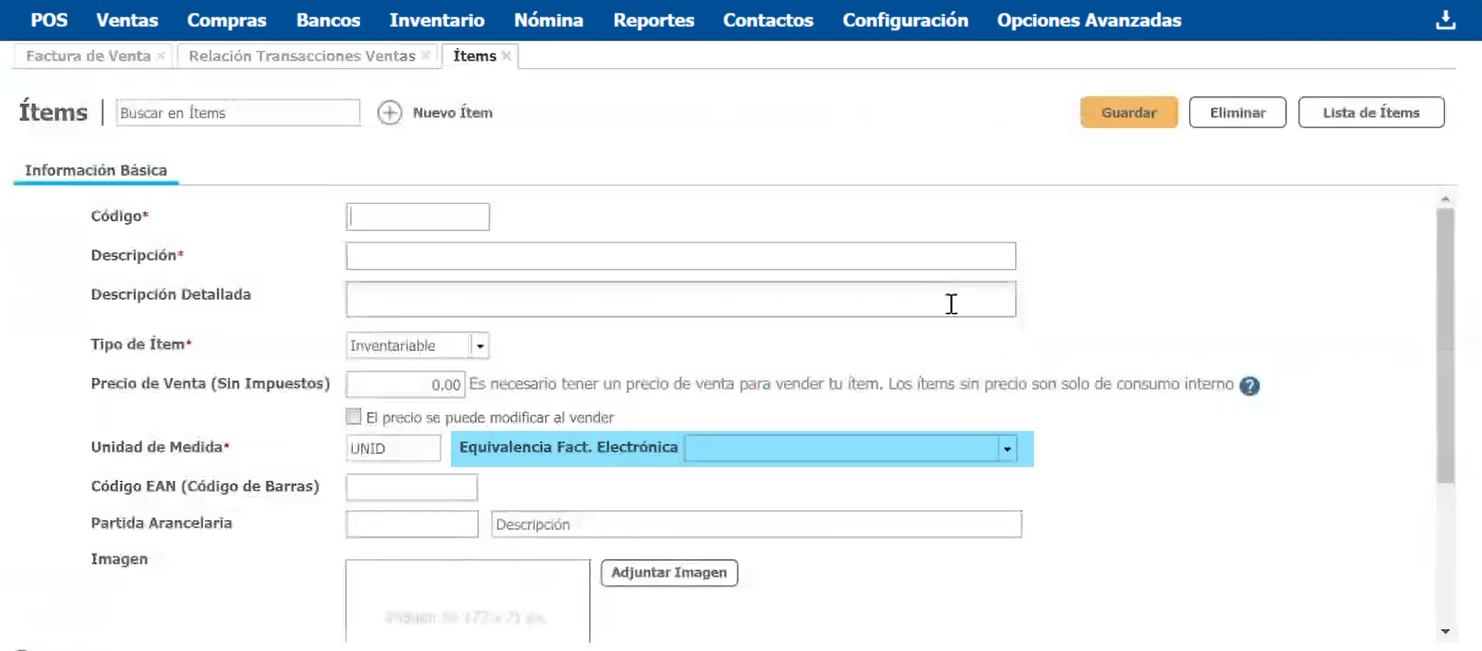
Task: Open the Opciones Avanzadas menu
Action: pyautogui.click(x=1088, y=20)
